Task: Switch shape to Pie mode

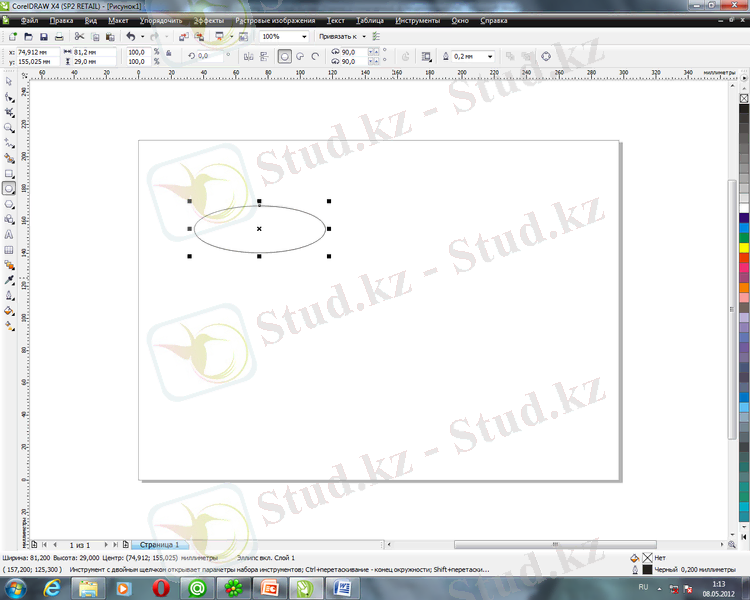Action: coord(300,56)
